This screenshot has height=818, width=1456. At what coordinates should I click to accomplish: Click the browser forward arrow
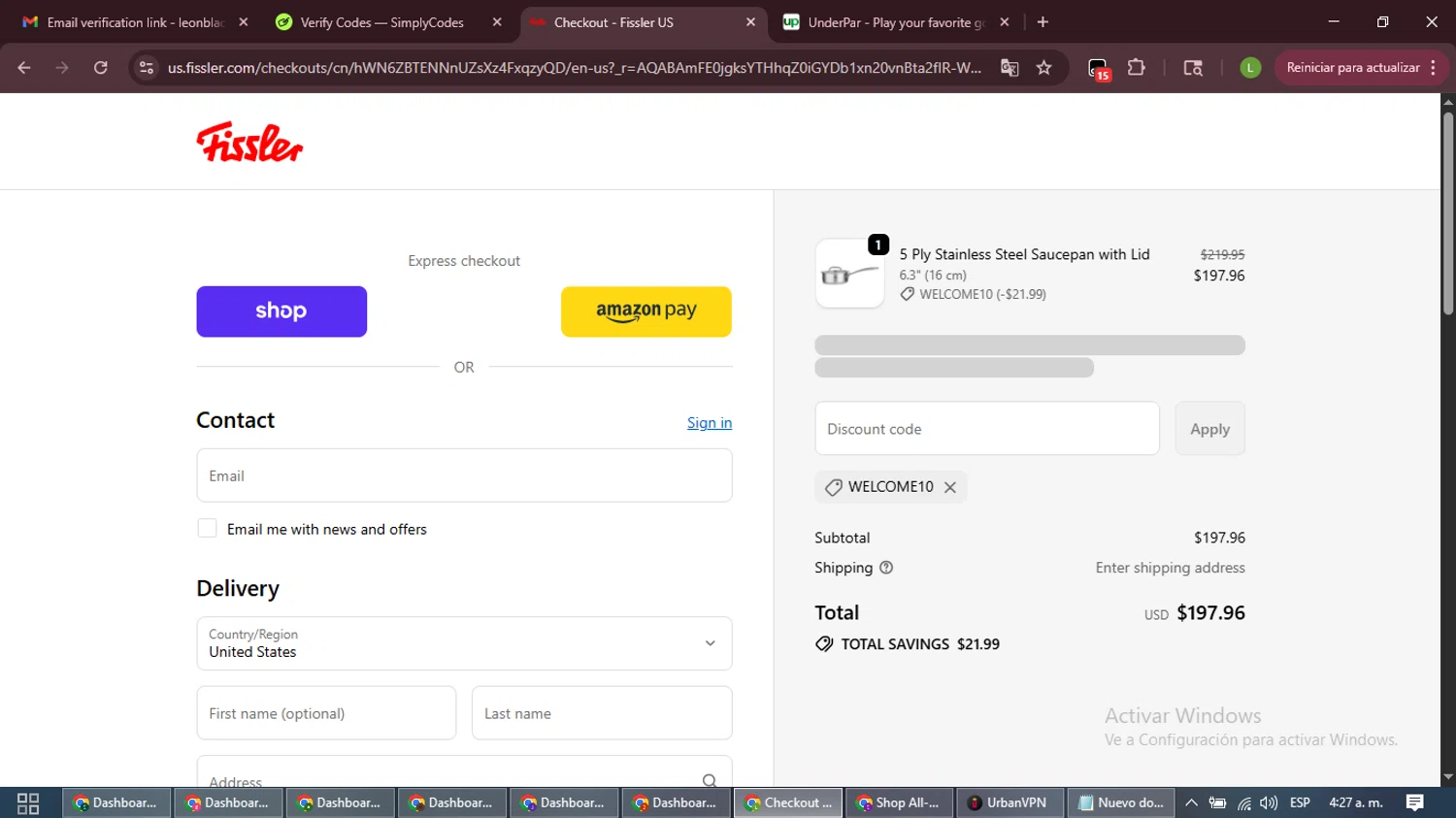click(x=62, y=68)
